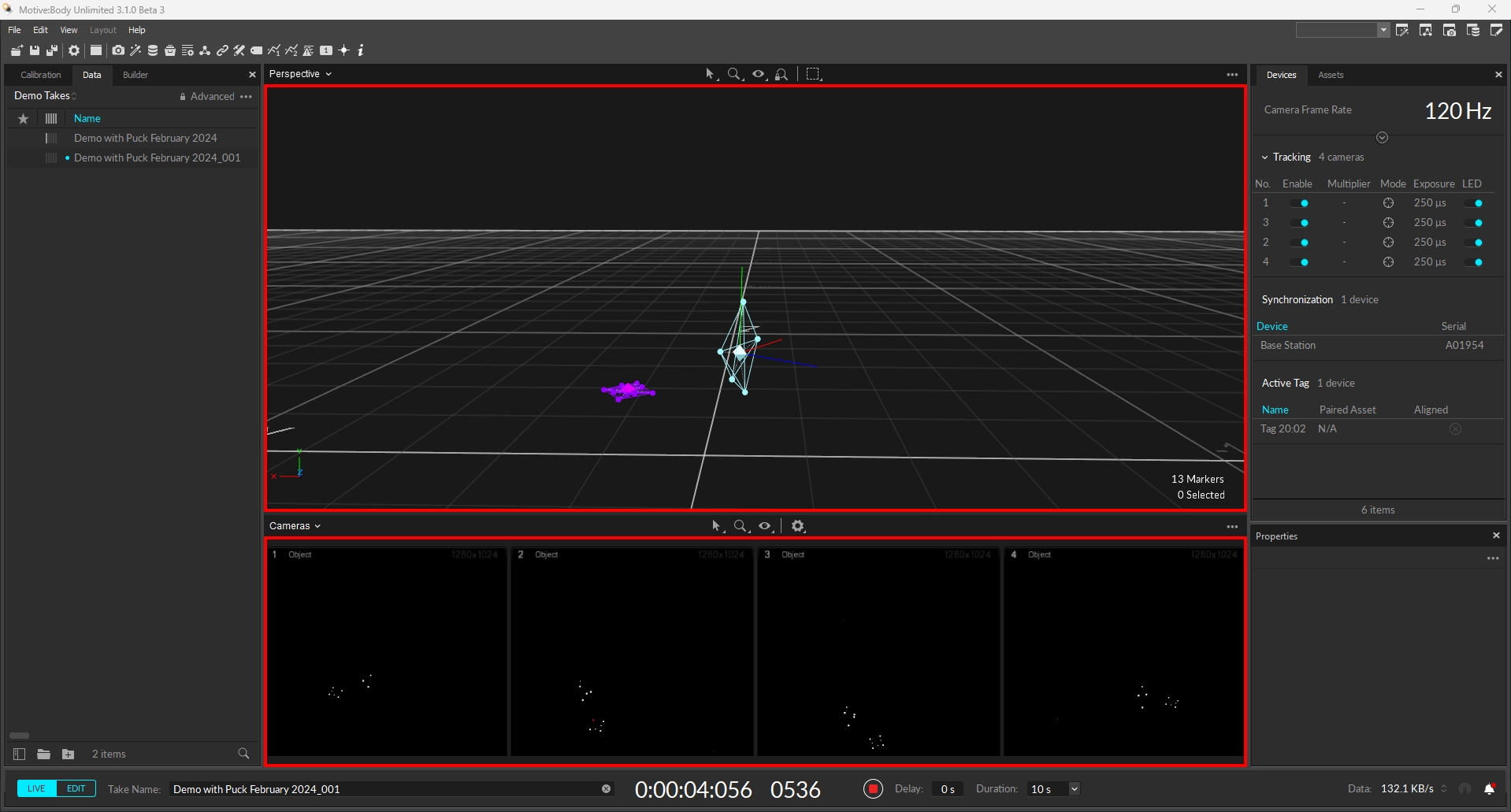The height and width of the screenshot is (812, 1511).
Task: Click the database stack icon in toolbar
Action: (153, 50)
